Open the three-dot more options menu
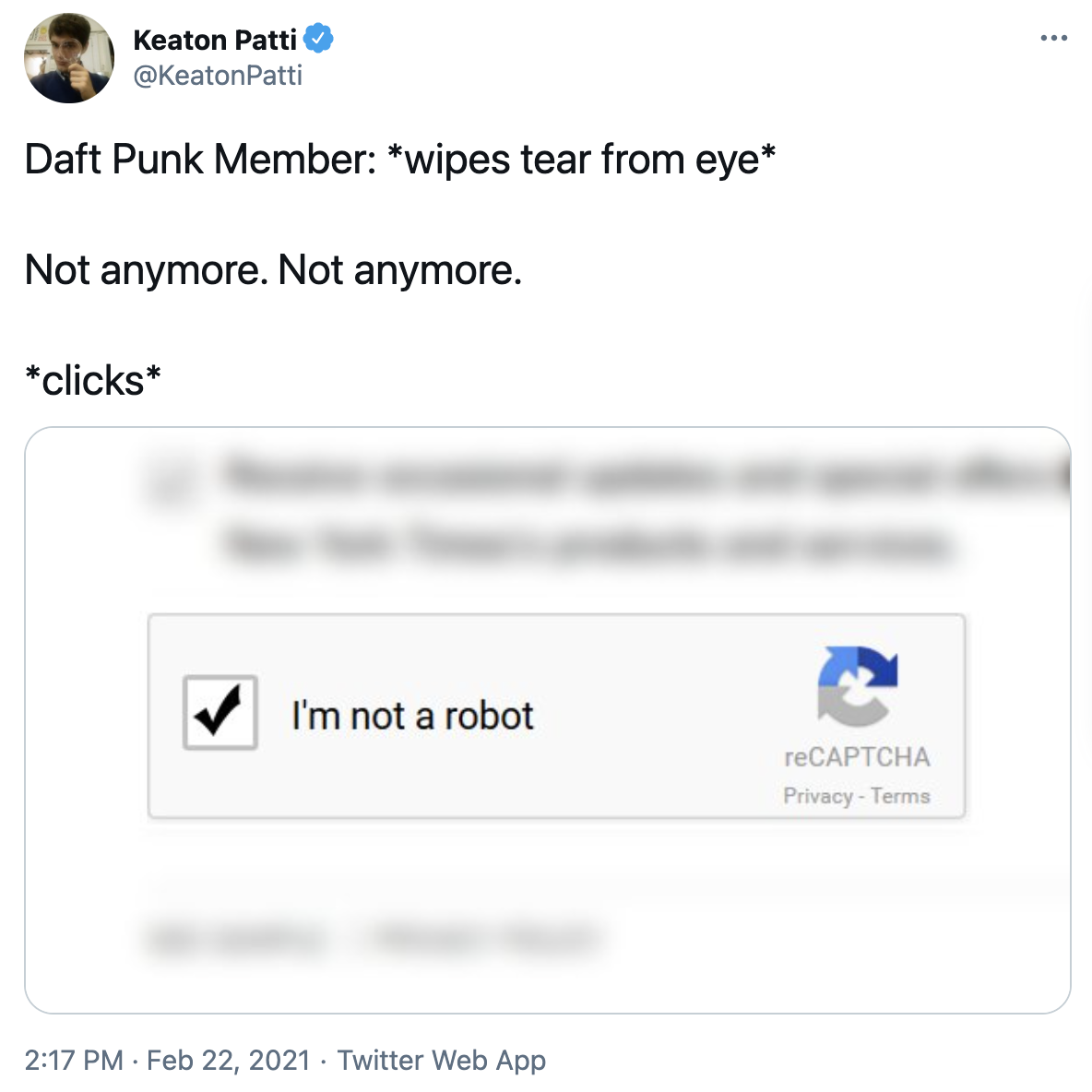The width and height of the screenshot is (1092, 1092). pos(1053,39)
